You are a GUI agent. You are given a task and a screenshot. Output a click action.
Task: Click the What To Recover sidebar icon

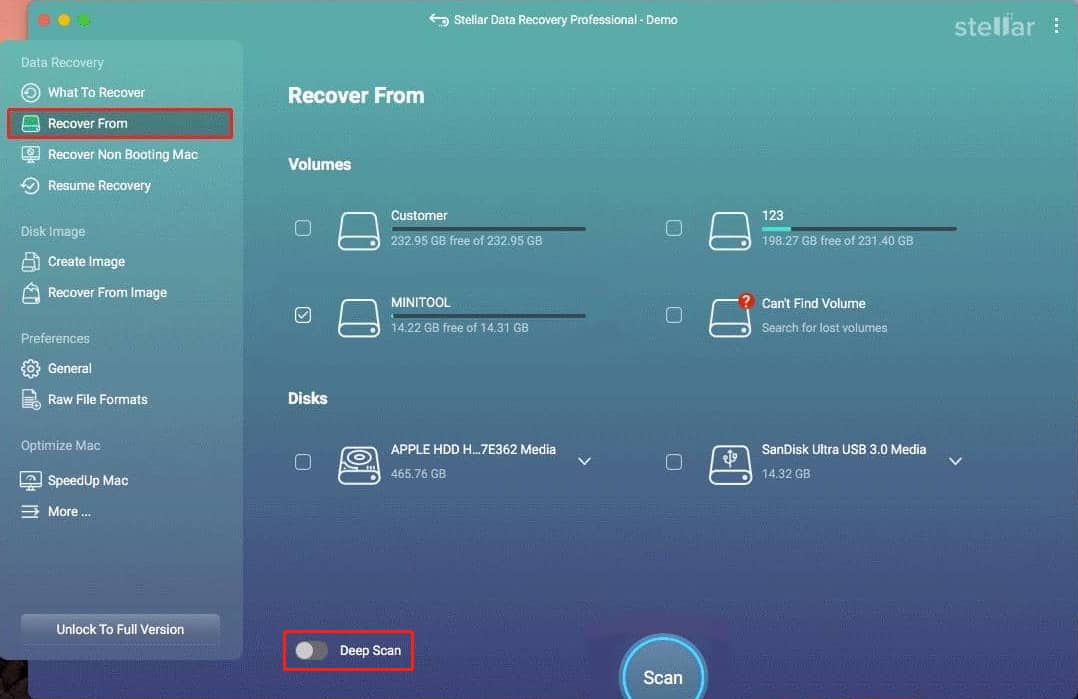pos(30,92)
